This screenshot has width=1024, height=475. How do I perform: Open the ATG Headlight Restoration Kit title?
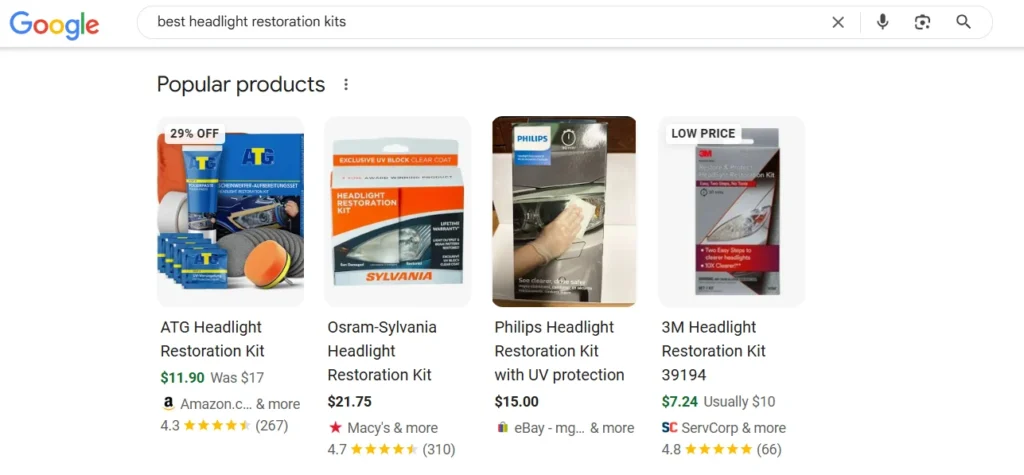(212, 339)
